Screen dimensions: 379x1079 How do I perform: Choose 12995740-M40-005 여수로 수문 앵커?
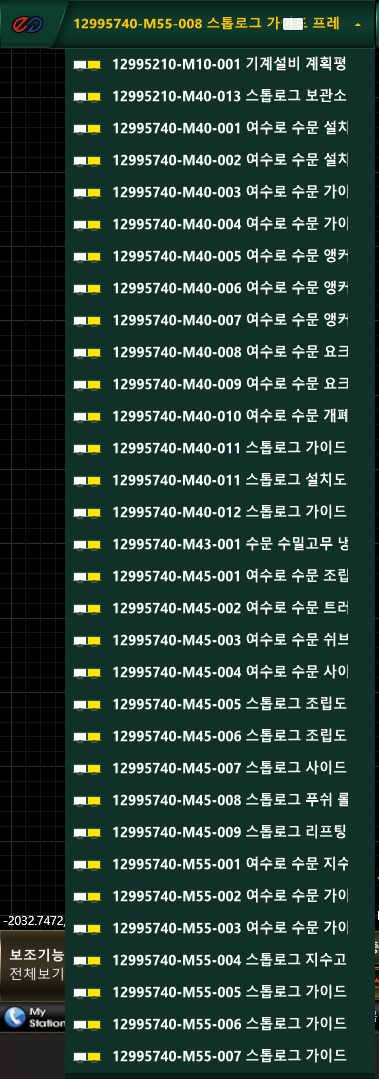tap(219, 256)
